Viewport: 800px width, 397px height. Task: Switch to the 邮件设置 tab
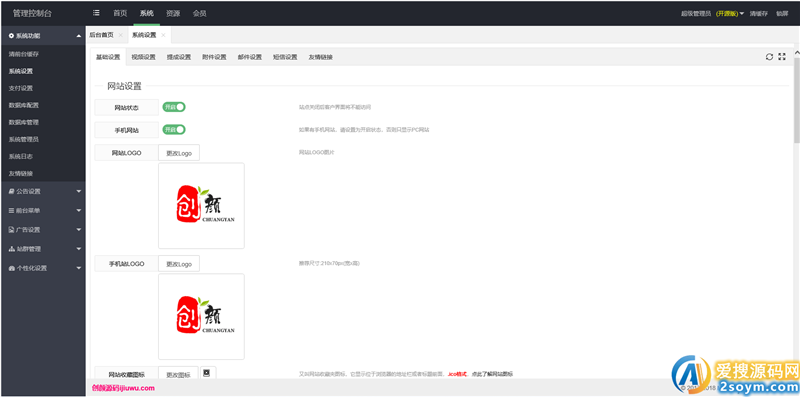point(249,57)
